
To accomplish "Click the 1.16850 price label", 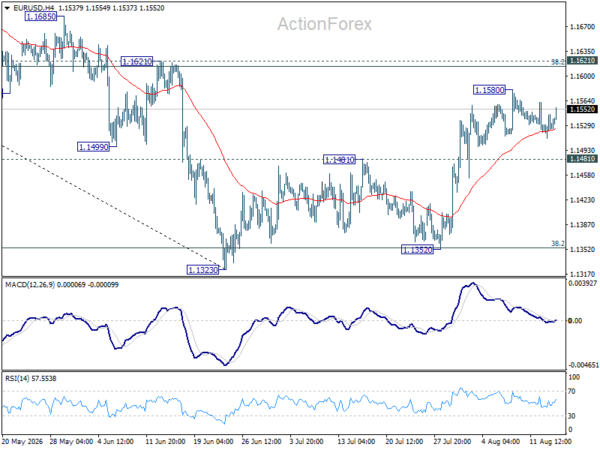I will click(x=41, y=16).
